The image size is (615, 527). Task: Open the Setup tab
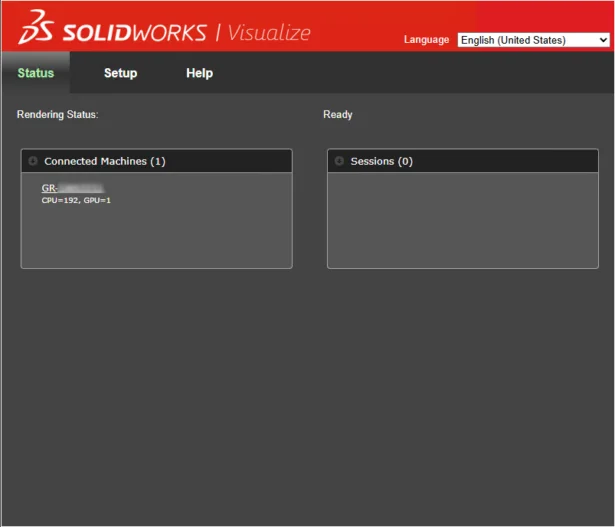tap(120, 73)
